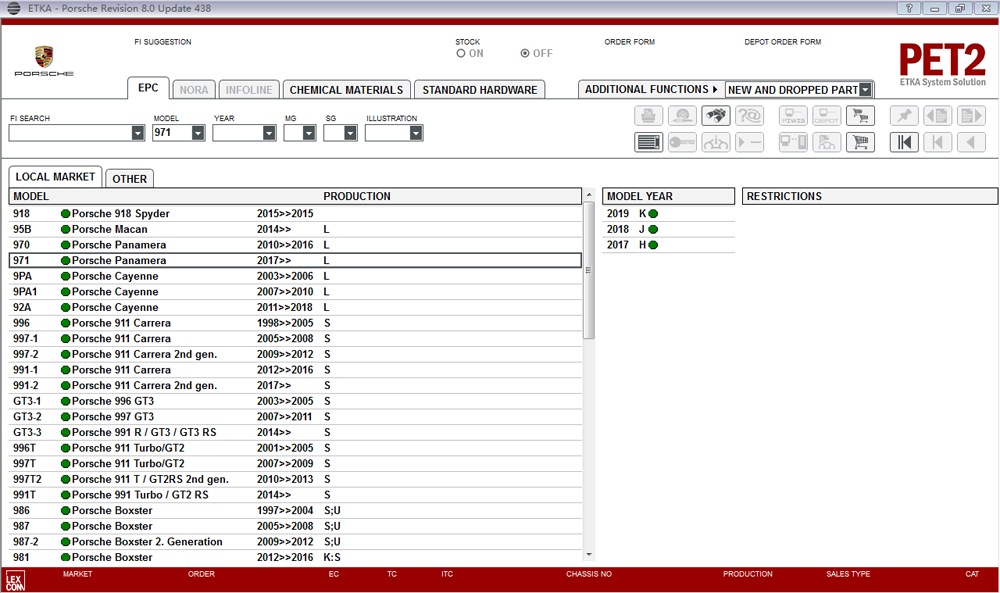Click the FI SUGGESTION label
The width and height of the screenshot is (1000, 593).
click(163, 42)
